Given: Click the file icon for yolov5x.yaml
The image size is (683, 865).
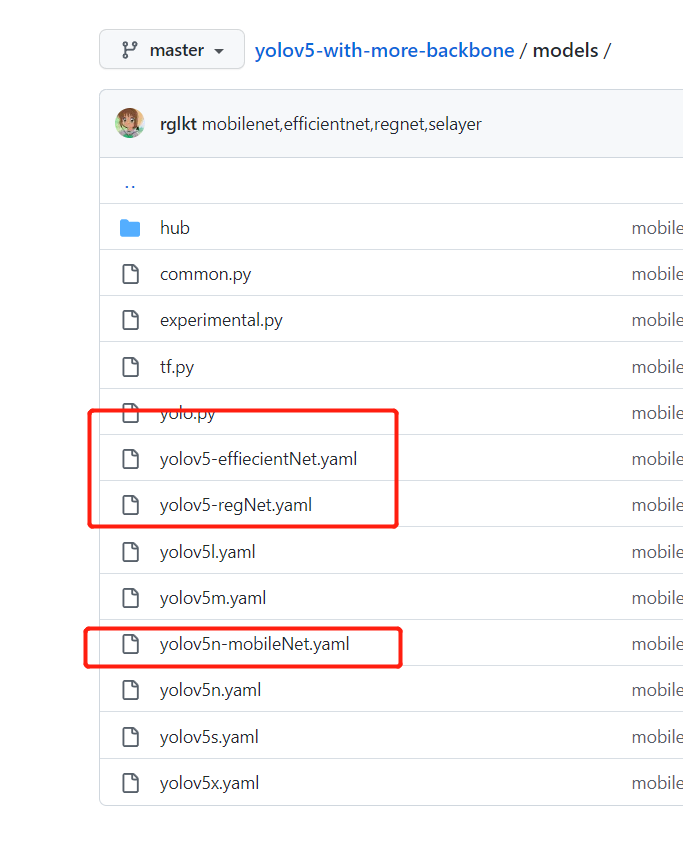Looking at the screenshot, I should coord(131,783).
